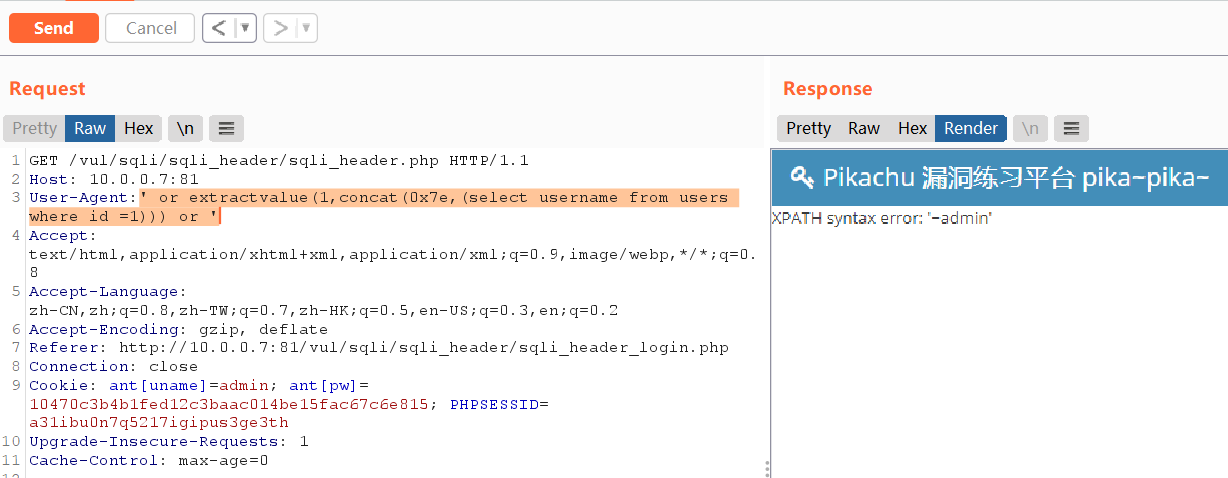Click the Host: 10.0.0.7:81 header line
Screen dimensions: 1228x478
[114, 179]
